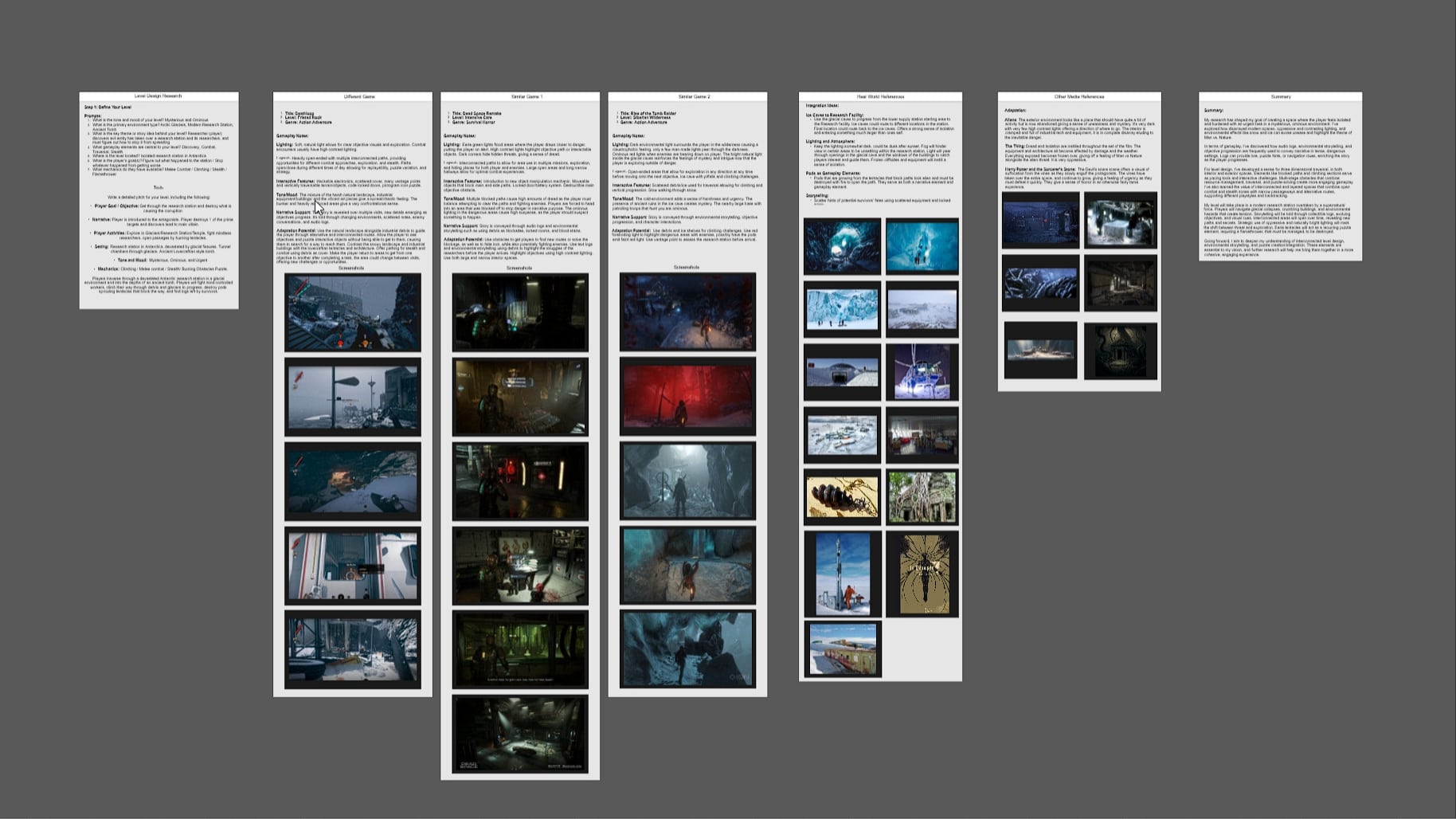Select the Other Media References header
Viewport: 1456px width, 819px height.
pos(1079,96)
